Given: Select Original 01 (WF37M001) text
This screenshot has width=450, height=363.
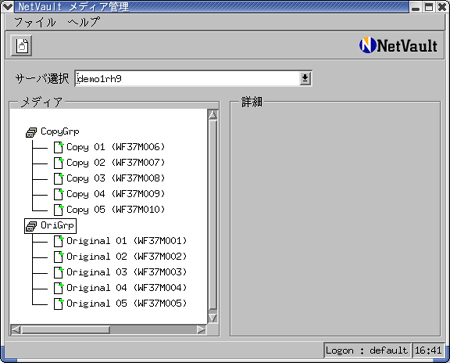Looking at the screenshot, I should pyautogui.click(x=127, y=241).
